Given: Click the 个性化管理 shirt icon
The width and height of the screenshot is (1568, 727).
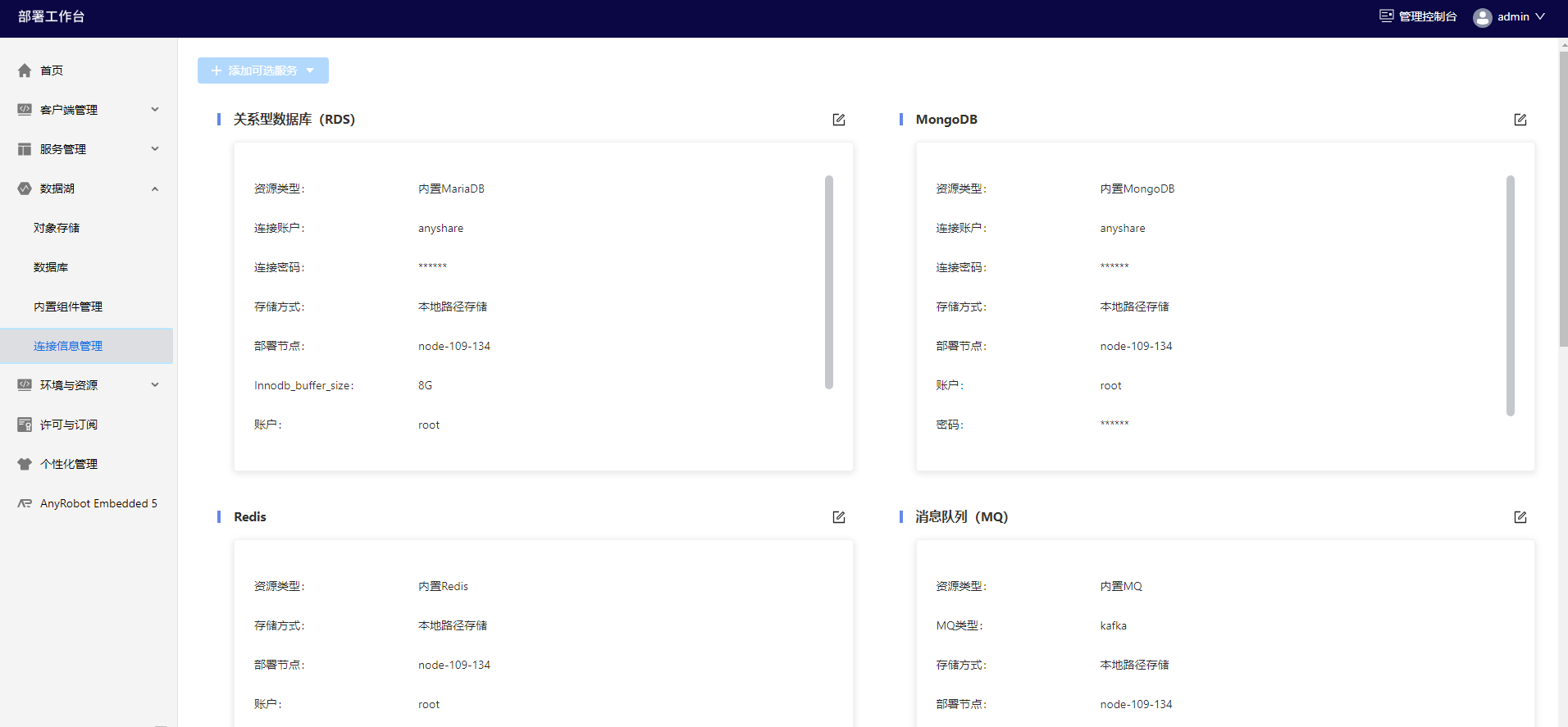Looking at the screenshot, I should (x=25, y=464).
